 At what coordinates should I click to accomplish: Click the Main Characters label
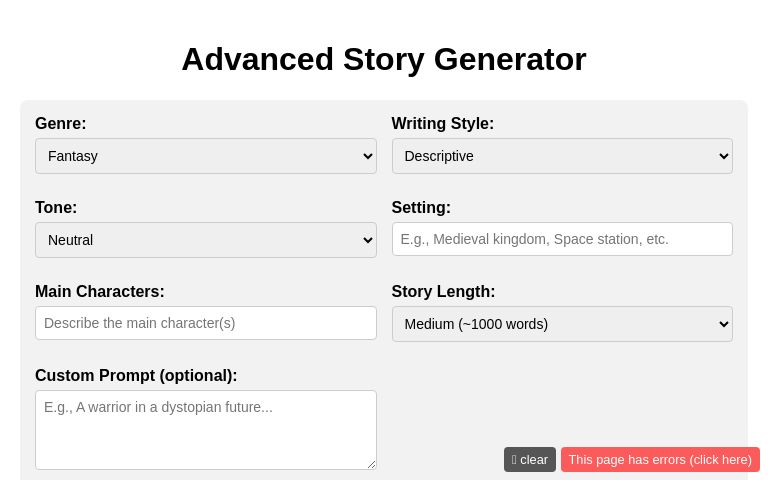[x=100, y=292]
